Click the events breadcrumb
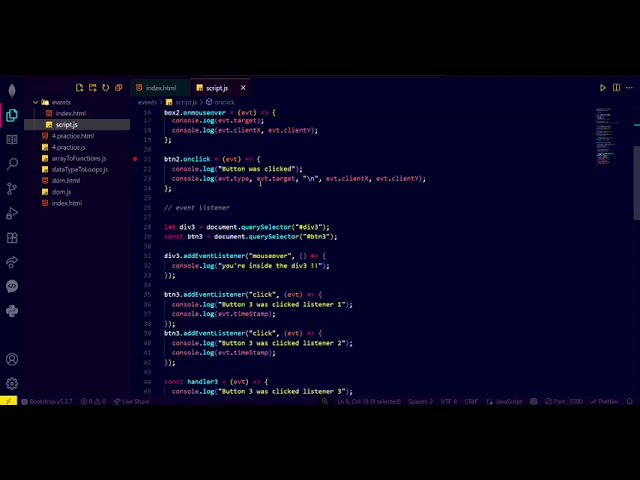 [147, 102]
